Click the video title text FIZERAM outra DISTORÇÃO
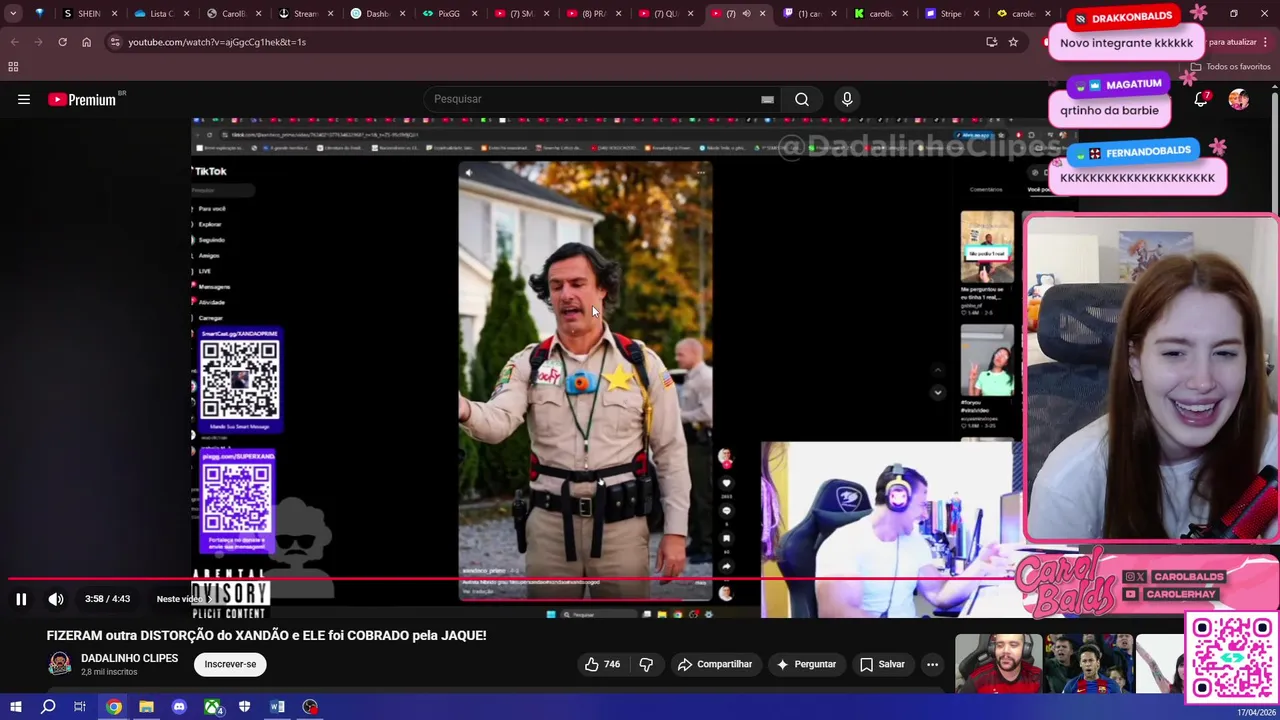The width and height of the screenshot is (1280, 720). point(266,635)
